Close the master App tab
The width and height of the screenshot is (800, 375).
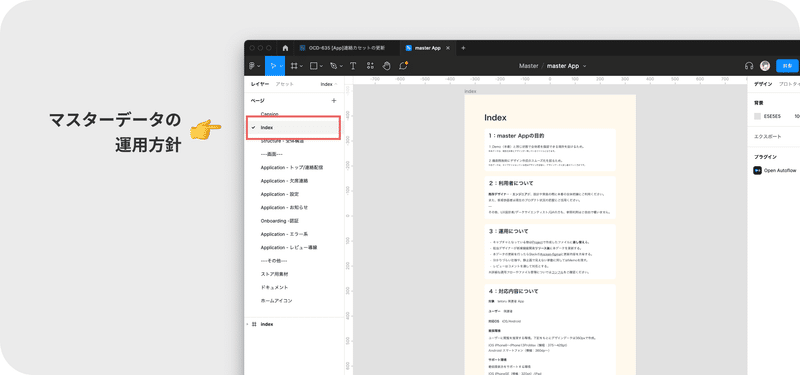(447, 48)
